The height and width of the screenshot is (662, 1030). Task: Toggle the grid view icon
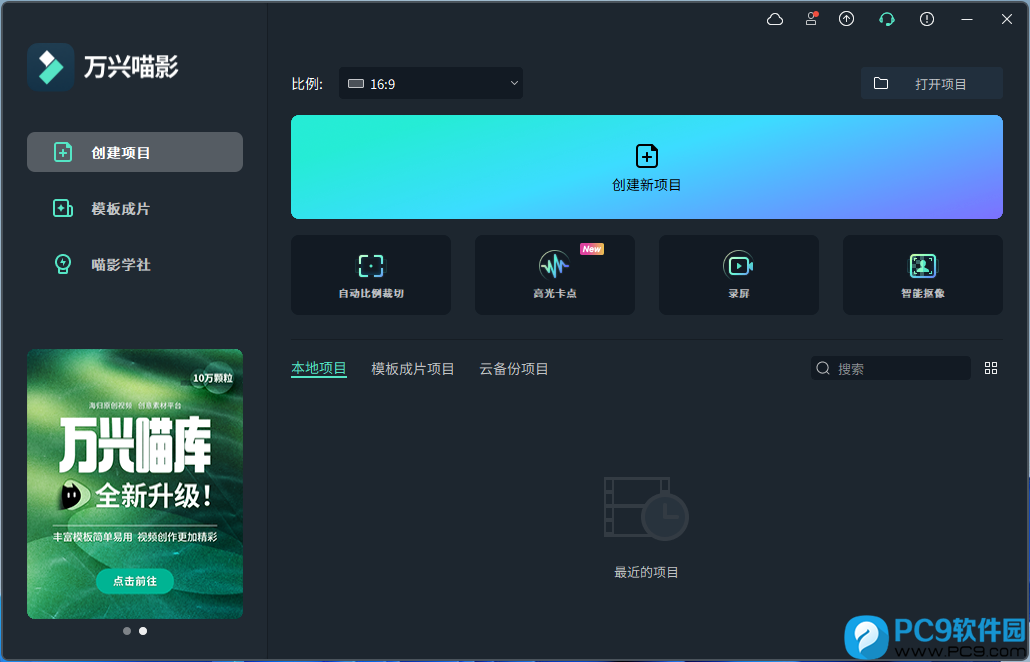pyautogui.click(x=991, y=368)
